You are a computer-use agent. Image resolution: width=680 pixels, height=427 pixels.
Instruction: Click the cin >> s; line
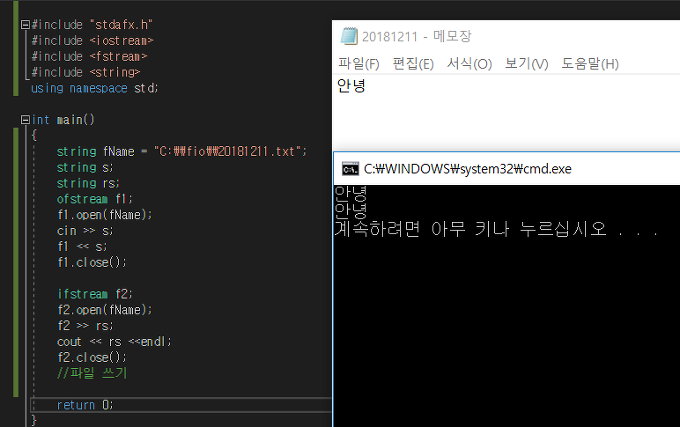tap(85, 231)
